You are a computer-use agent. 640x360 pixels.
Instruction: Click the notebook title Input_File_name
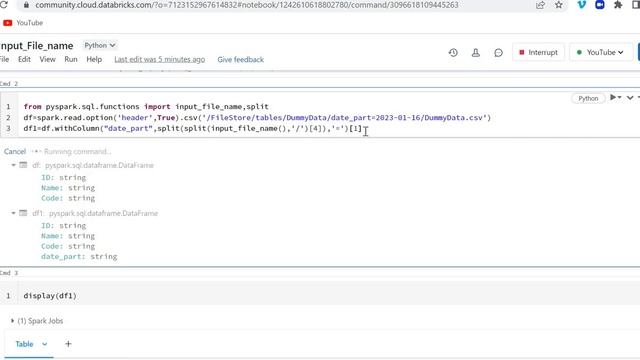[x=37, y=45]
